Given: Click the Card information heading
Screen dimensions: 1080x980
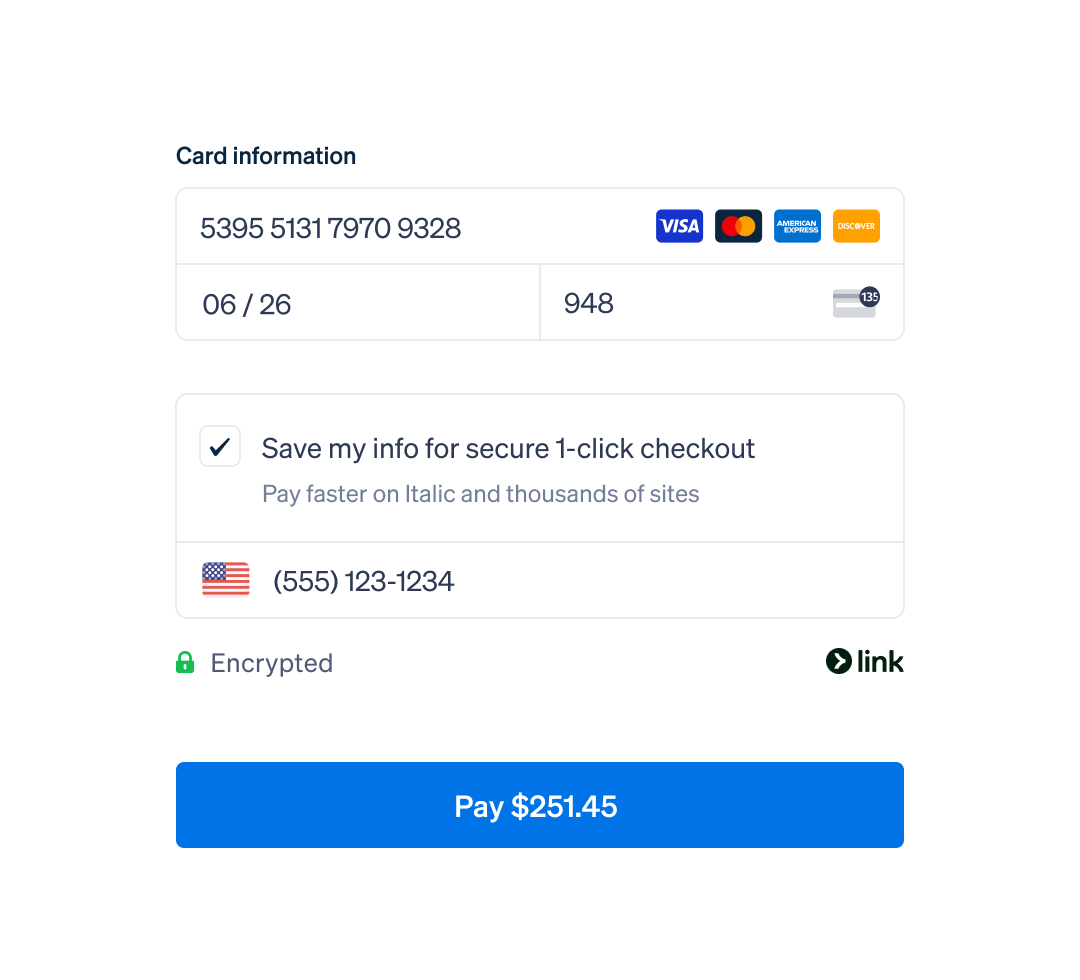Looking at the screenshot, I should click(x=266, y=156).
